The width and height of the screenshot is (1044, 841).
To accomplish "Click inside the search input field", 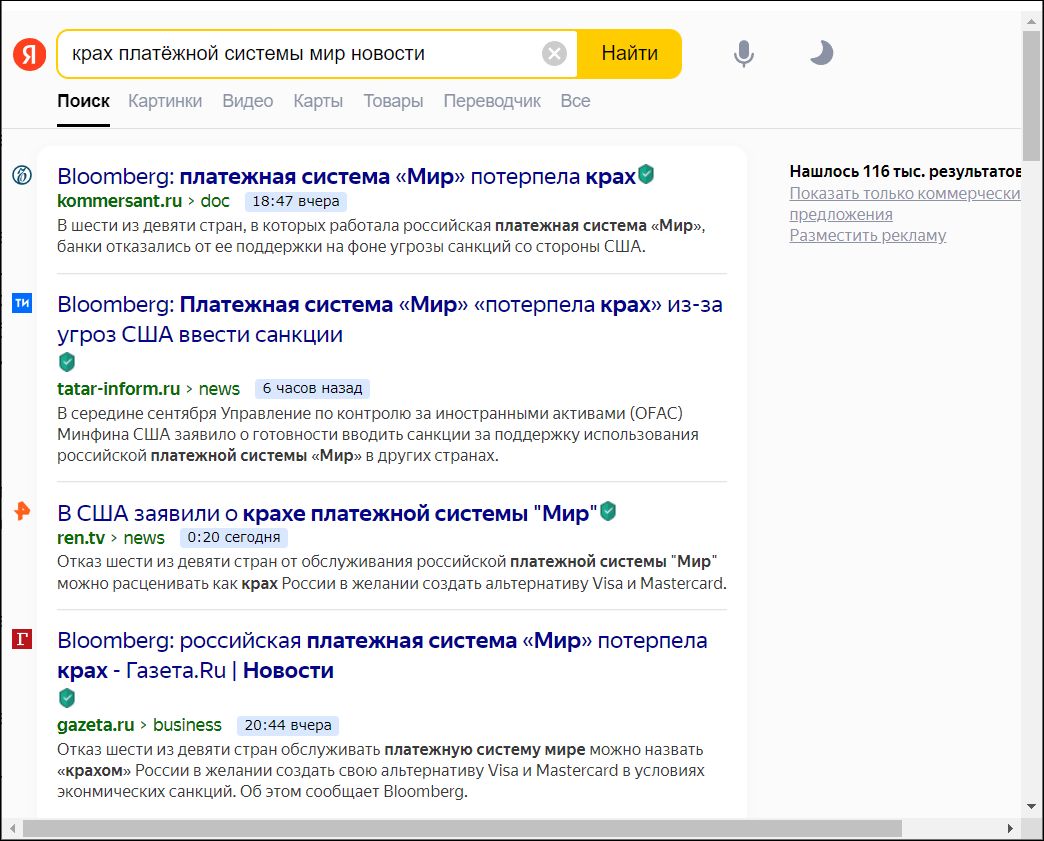I will click(300, 54).
